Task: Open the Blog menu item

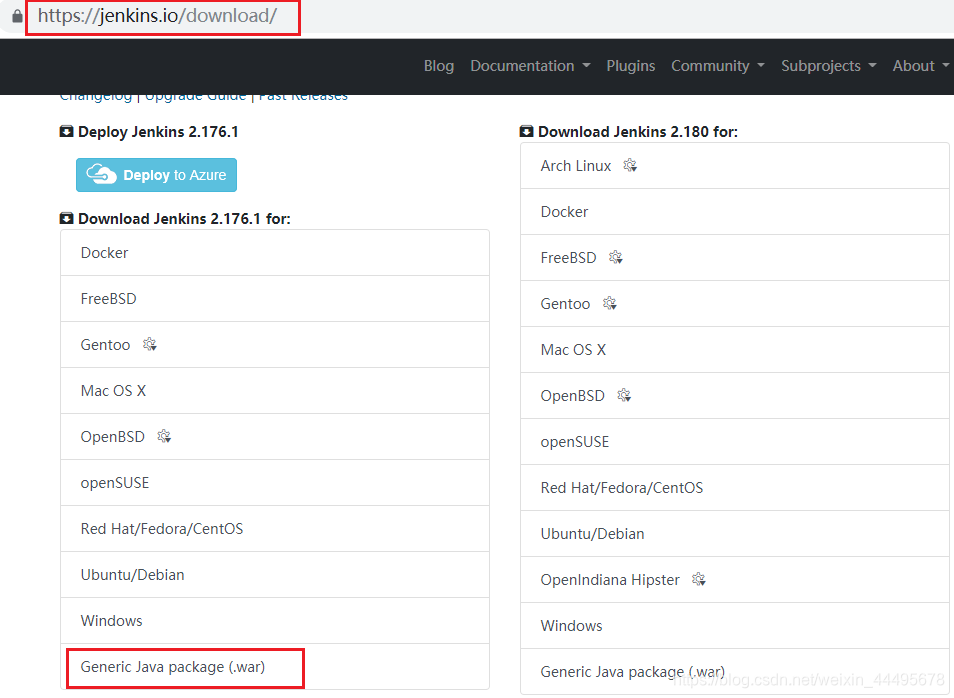Action: click(x=439, y=66)
